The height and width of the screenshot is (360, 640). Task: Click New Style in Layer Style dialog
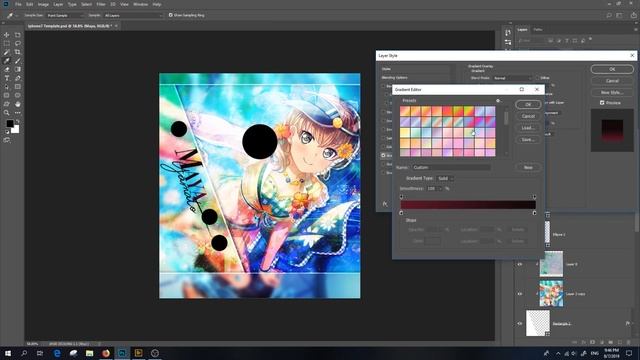point(612,92)
